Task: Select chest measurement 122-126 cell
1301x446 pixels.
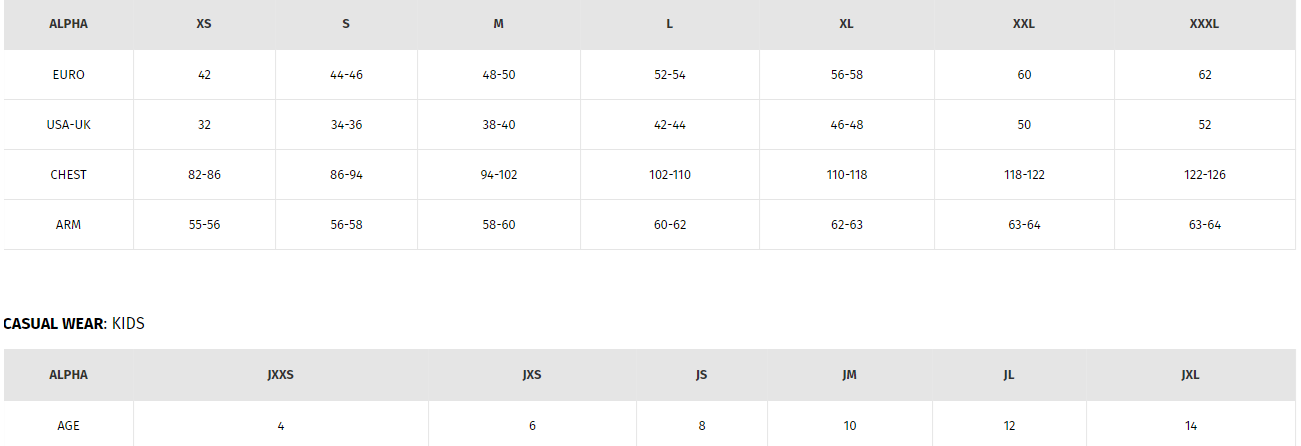Action: pyautogui.click(x=1204, y=175)
